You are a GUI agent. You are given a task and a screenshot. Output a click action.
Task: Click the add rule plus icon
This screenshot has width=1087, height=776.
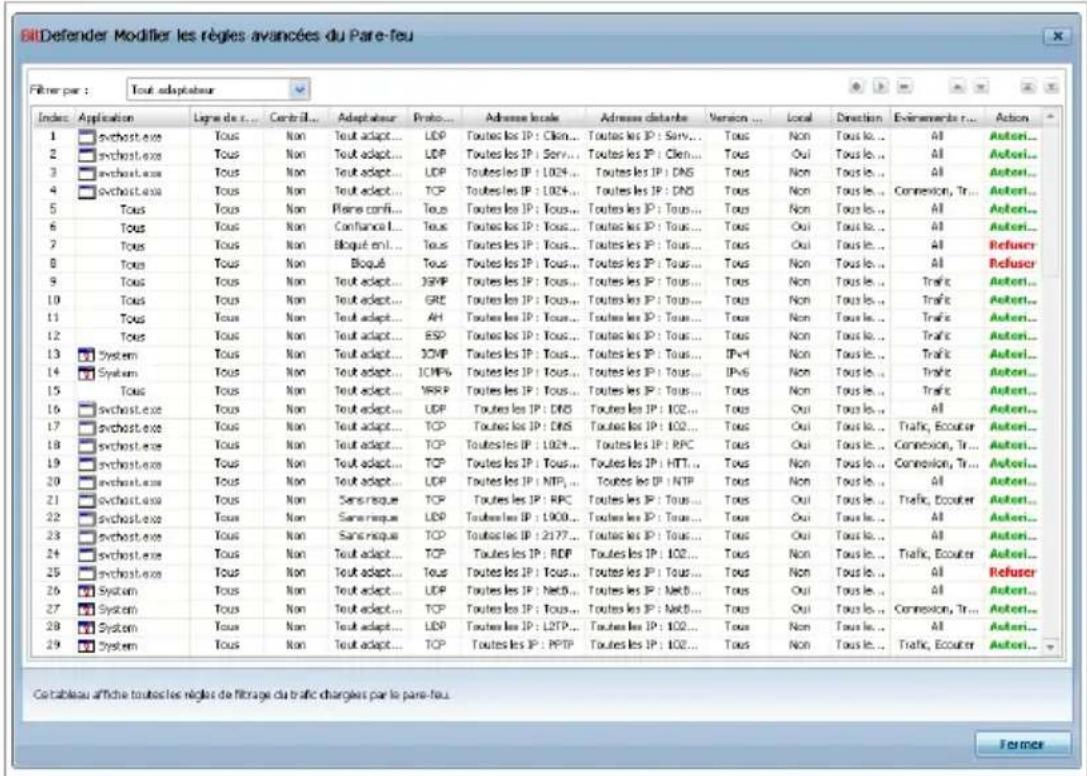(x=857, y=87)
